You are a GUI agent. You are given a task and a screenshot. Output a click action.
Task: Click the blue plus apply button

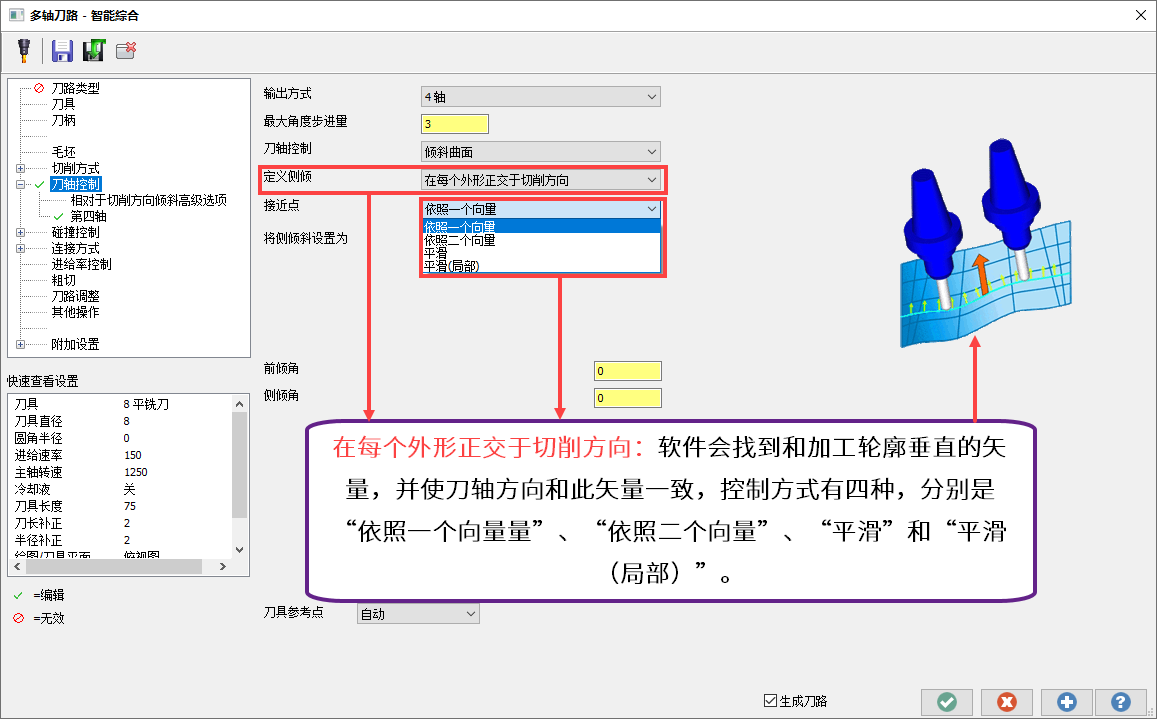point(1066,701)
